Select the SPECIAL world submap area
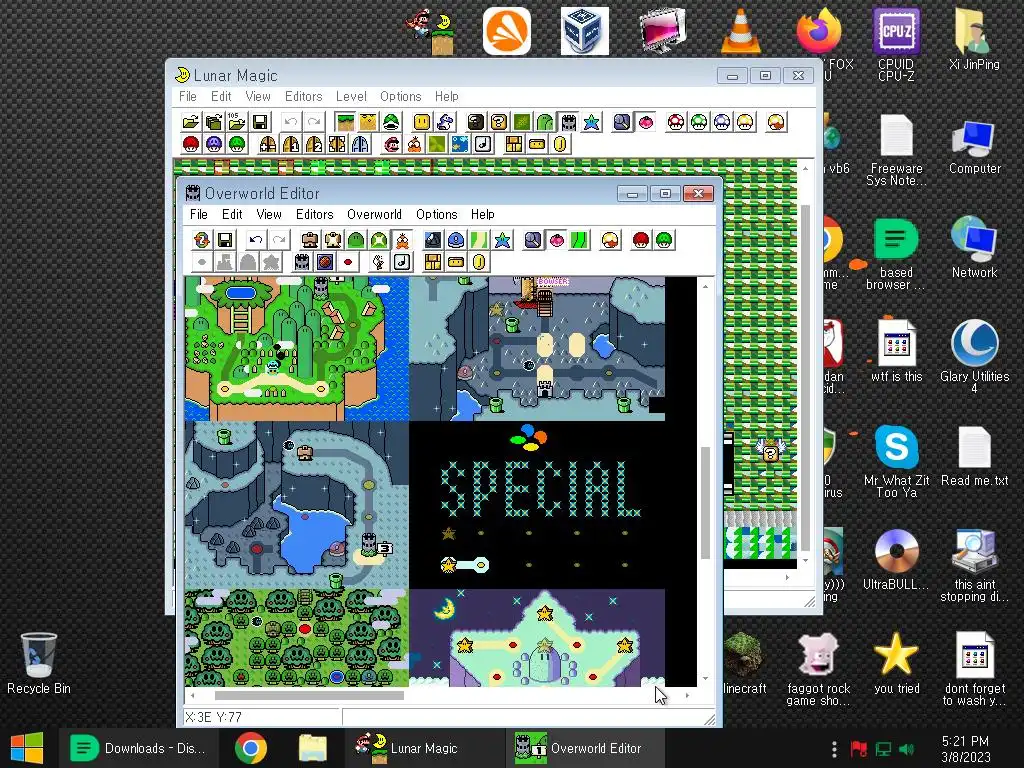1024x768 pixels. point(537,504)
